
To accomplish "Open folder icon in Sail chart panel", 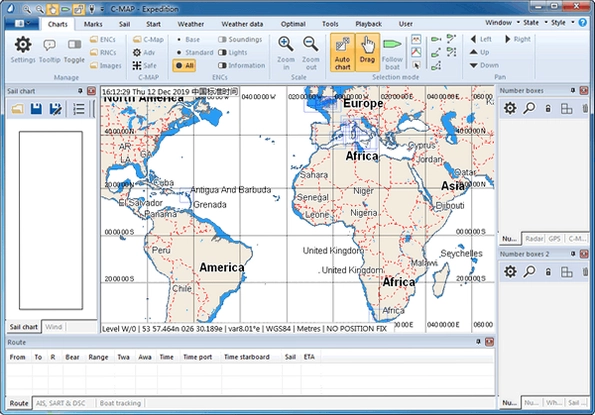I will [x=17, y=109].
